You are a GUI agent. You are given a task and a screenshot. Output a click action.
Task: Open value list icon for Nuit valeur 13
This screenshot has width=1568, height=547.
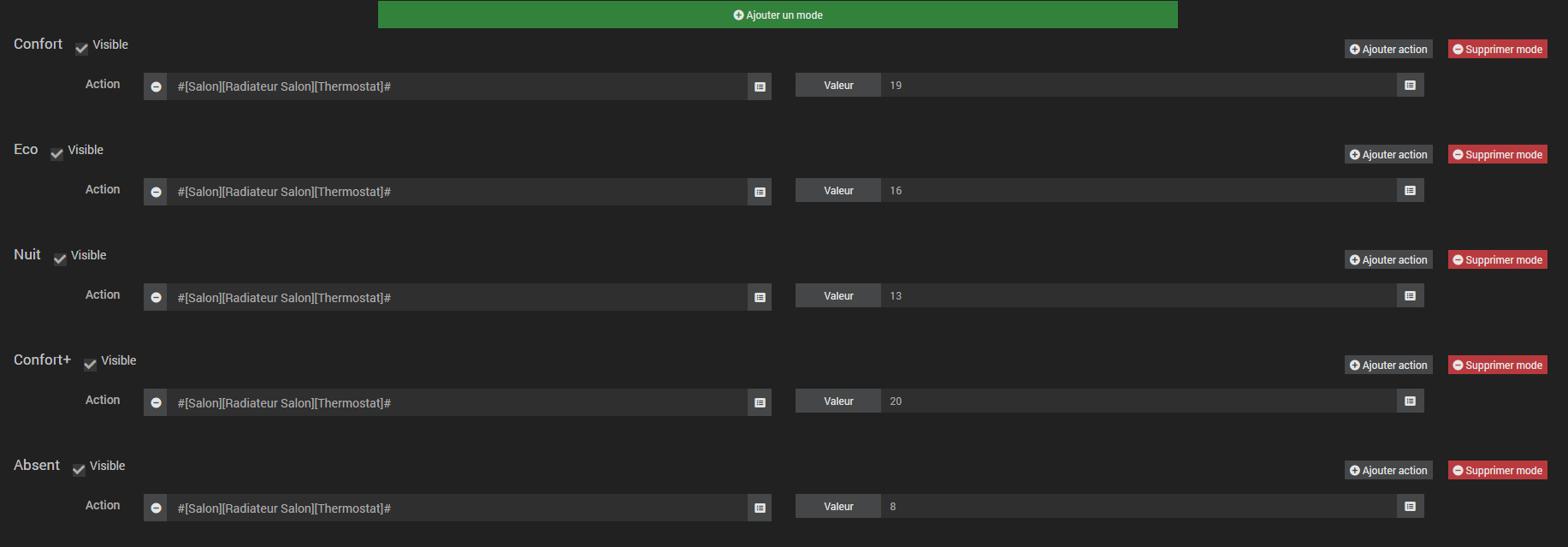(1410, 295)
